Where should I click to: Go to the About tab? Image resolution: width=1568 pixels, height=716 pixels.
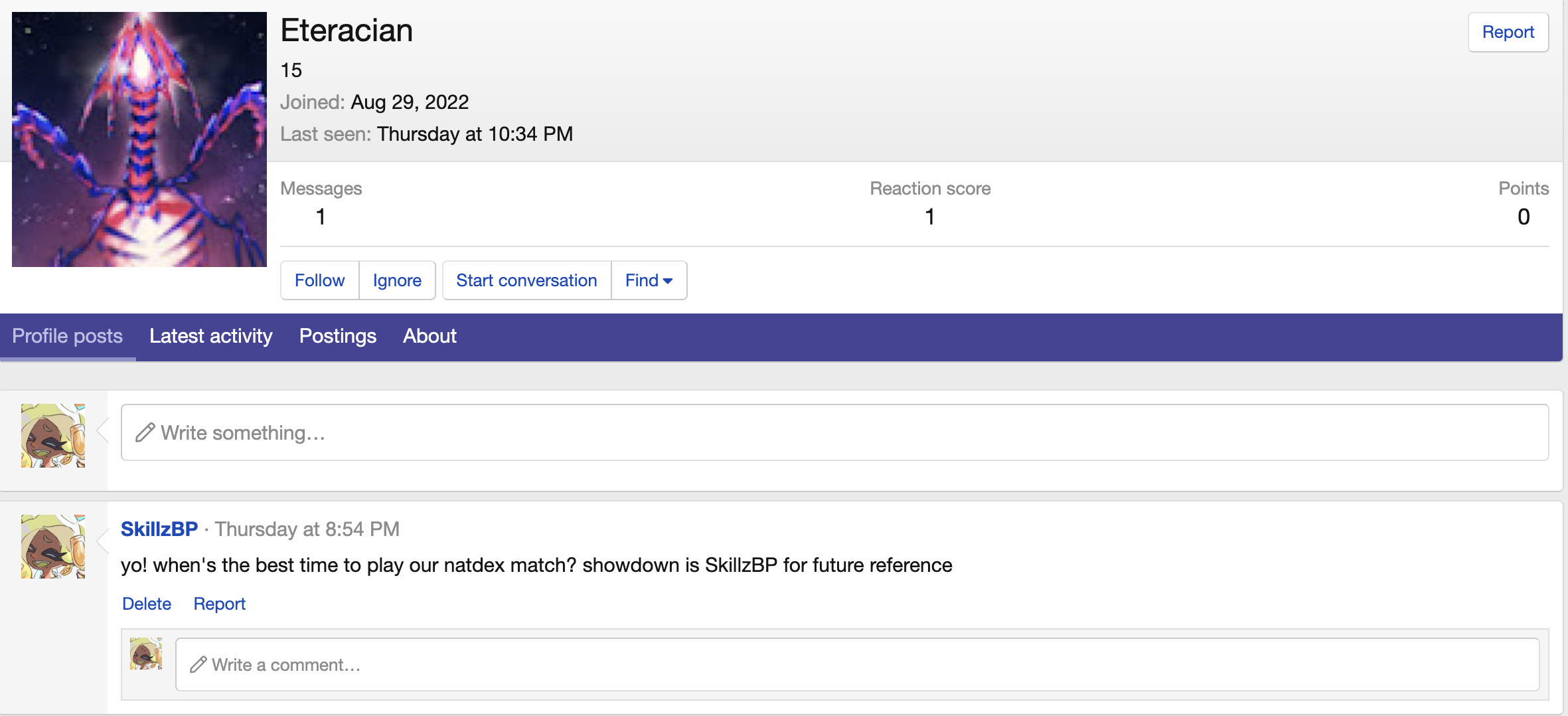point(430,336)
